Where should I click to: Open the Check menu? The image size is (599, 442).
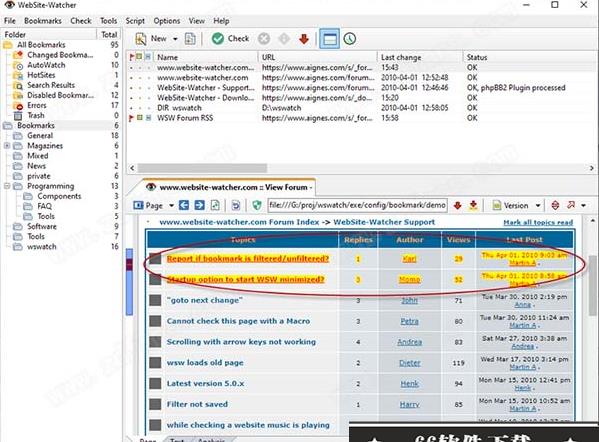coord(81,21)
